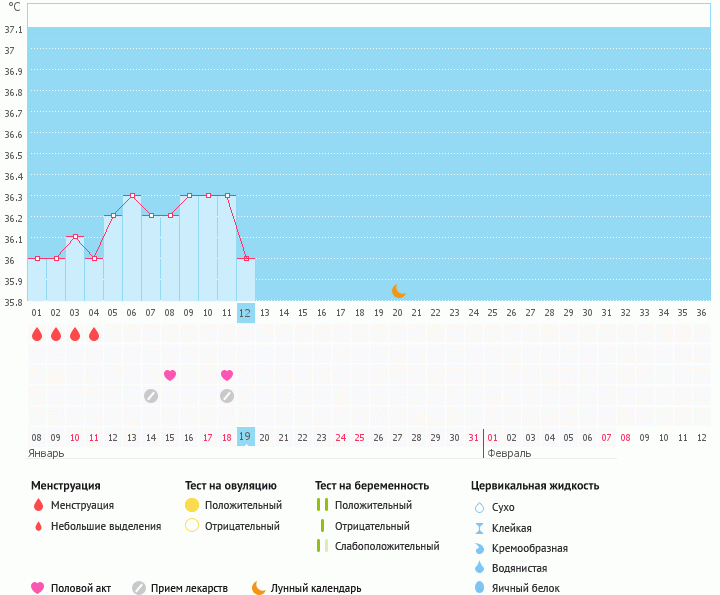720x595 pixels.
Task: Click the red drop beside Менструация in legend
Action: (x=38, y=506)
